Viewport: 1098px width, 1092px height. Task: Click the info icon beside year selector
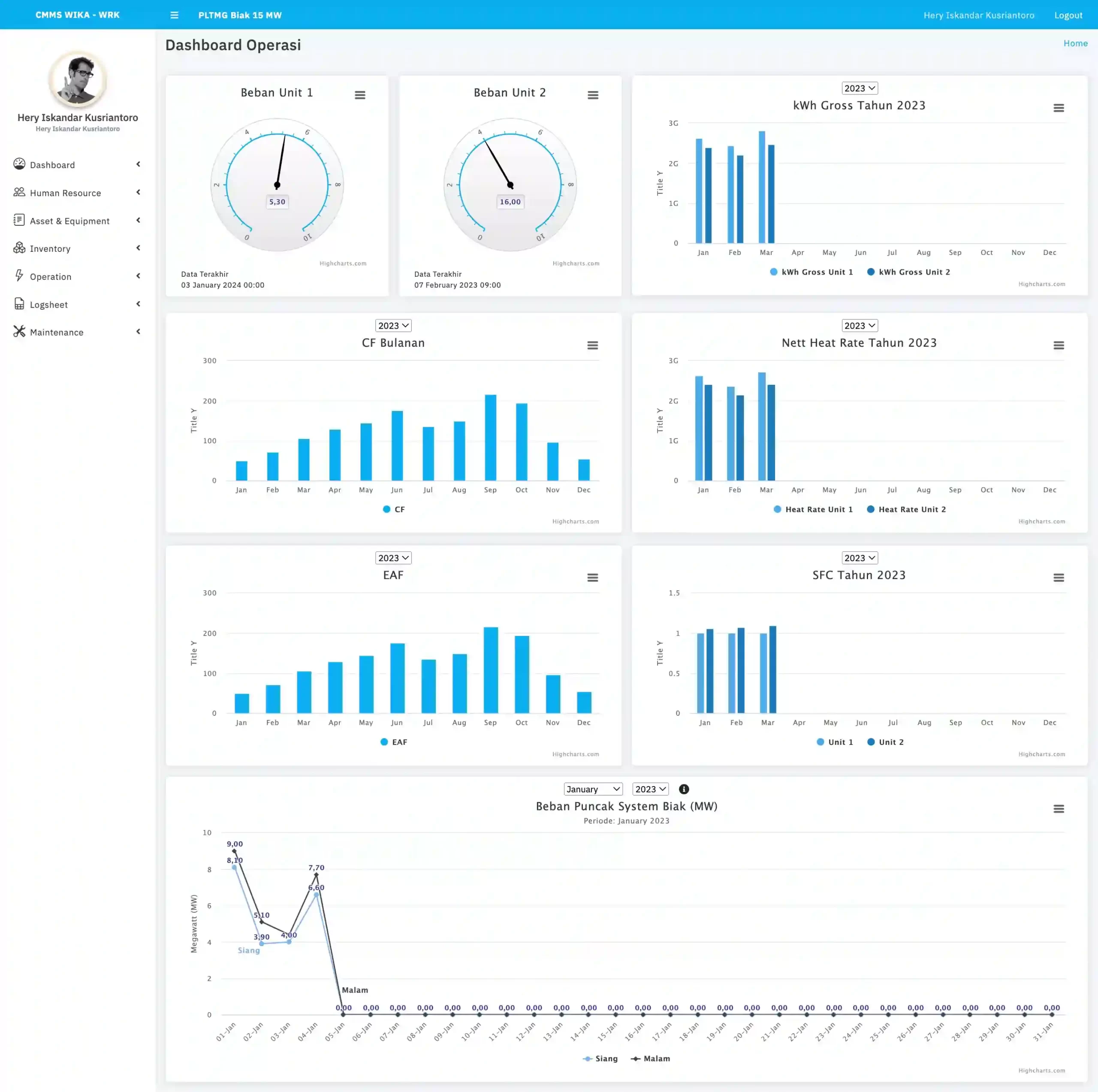pos(684,789)
